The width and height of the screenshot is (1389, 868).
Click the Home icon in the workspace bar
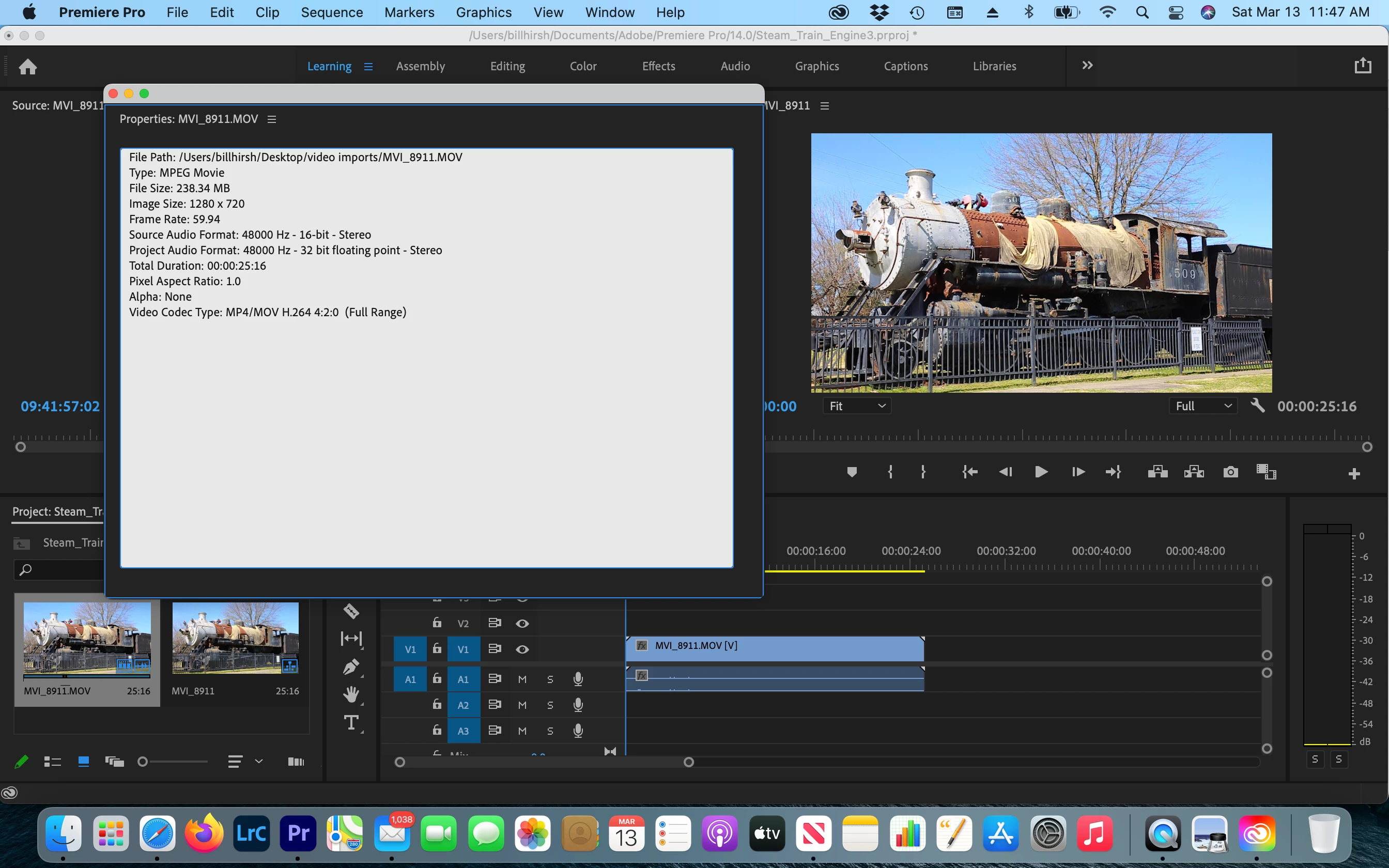(x=27, y=67)
